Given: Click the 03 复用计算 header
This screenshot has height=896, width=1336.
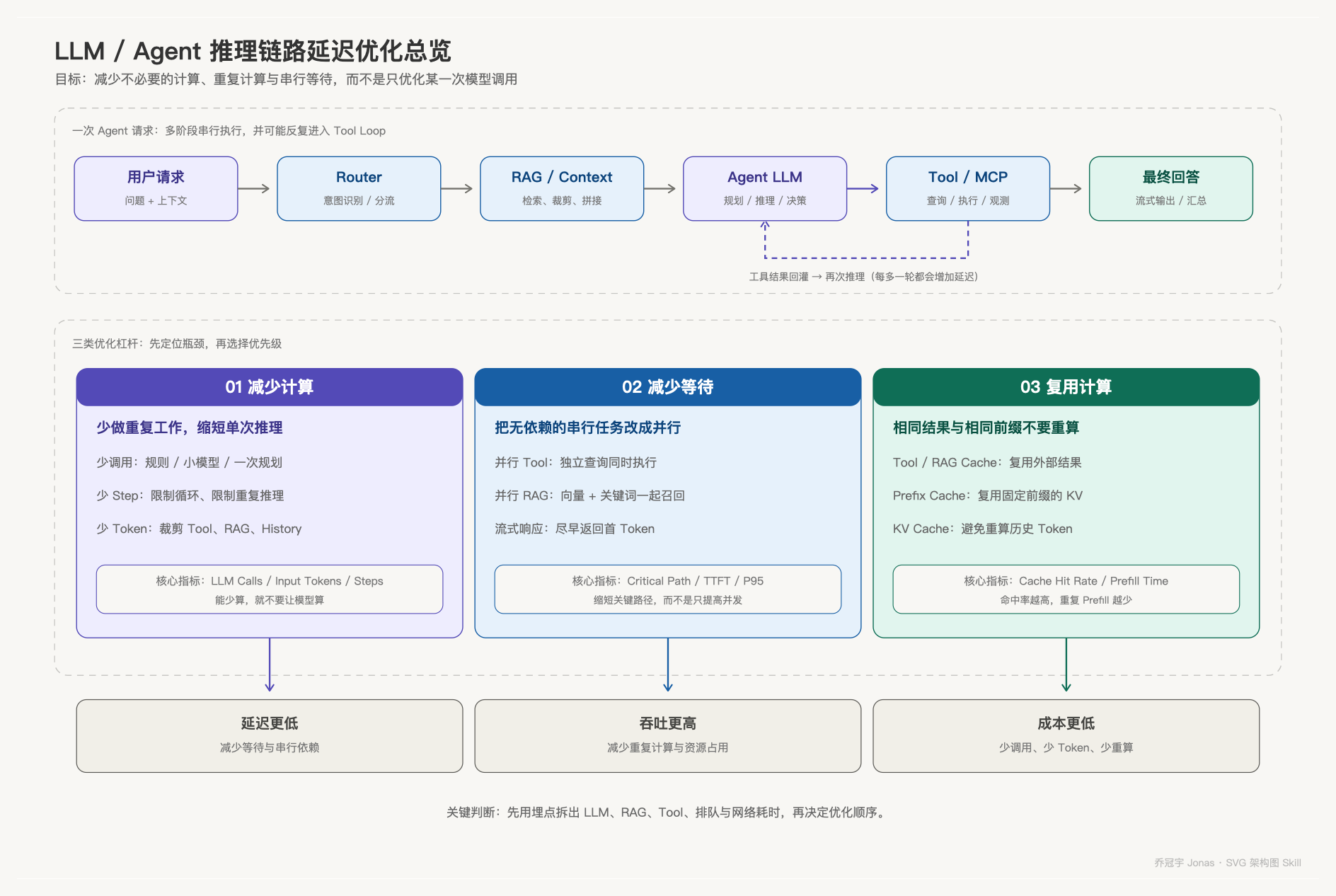Looking at the screenshot, I should tap(1066, 386).
